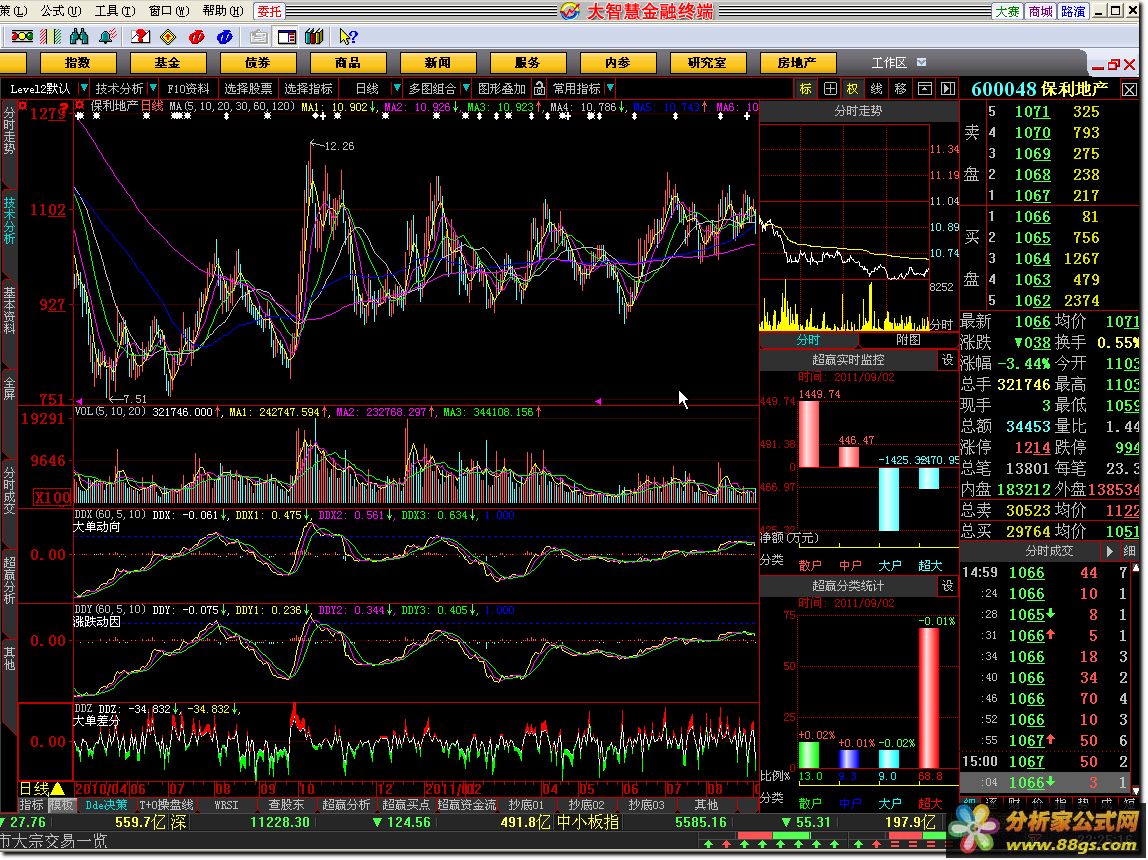The width and height of the screenshot is (1148, 860).
Task: Select the 抄底01 indicator tab
Action: [x=526, y=804]
